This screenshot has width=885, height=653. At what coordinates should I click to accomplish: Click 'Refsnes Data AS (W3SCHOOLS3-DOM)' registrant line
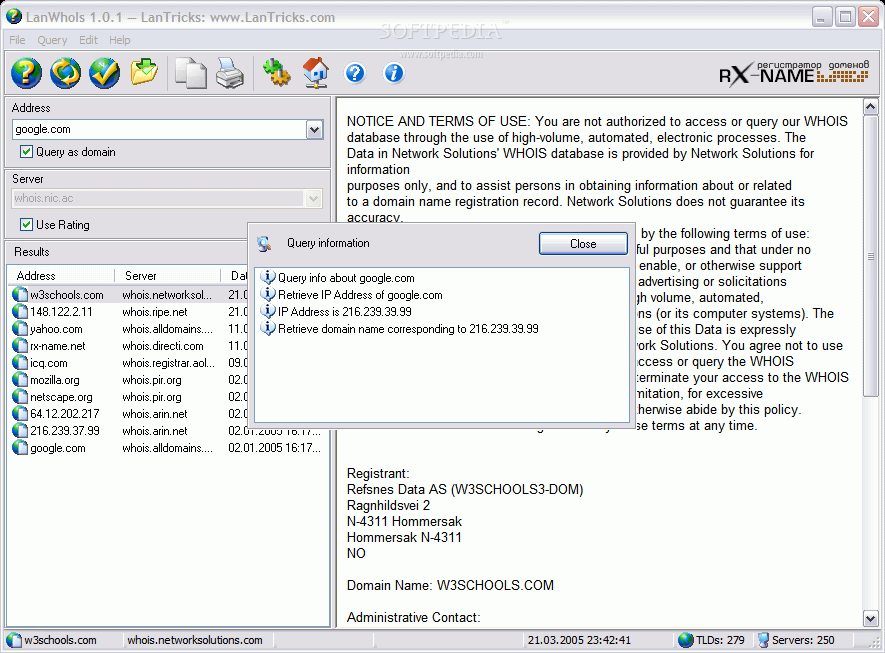tap(465, 489)
